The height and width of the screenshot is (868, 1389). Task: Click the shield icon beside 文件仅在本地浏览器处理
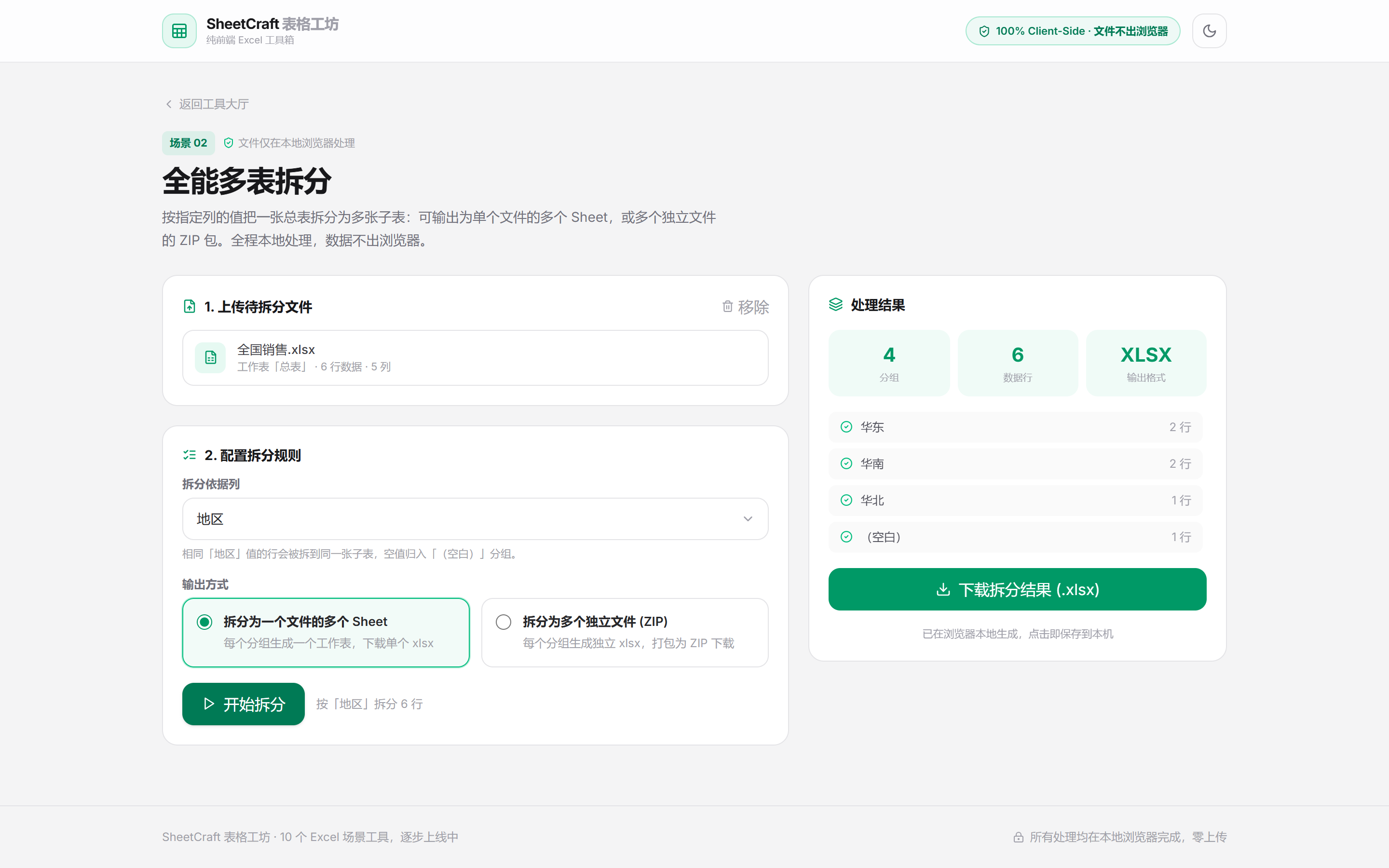pyautogui.click(x=229, y=143)
